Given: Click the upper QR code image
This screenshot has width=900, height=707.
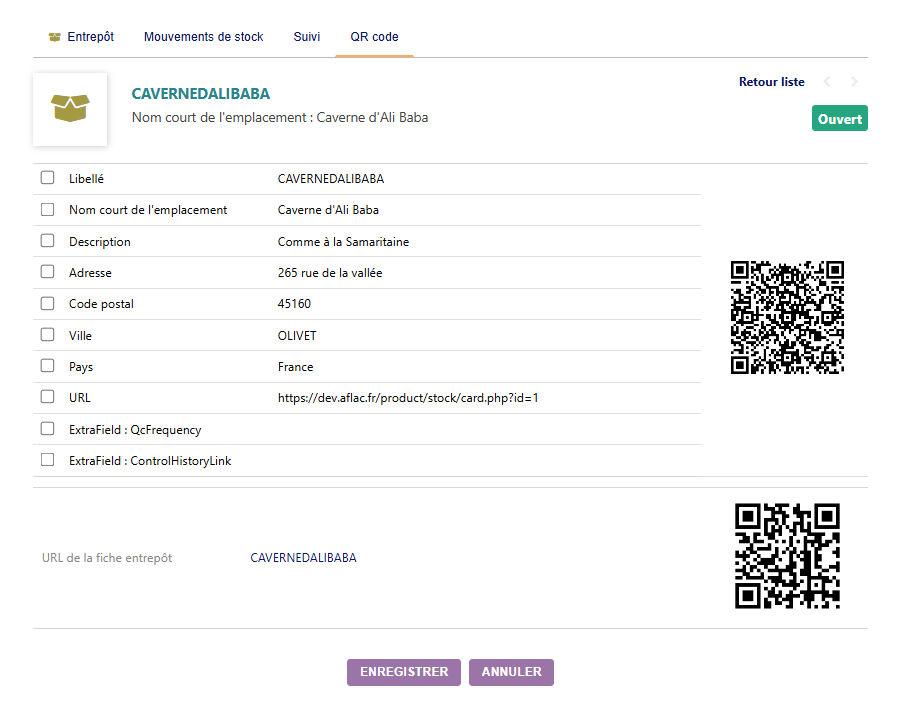Looking at the screenshot, I should click(787, 317).
